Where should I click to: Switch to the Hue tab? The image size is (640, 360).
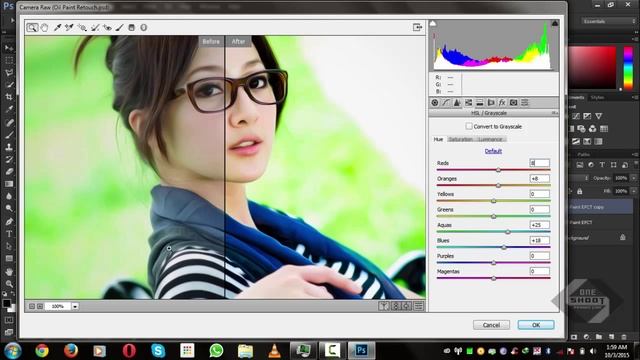tap(438, 139)
